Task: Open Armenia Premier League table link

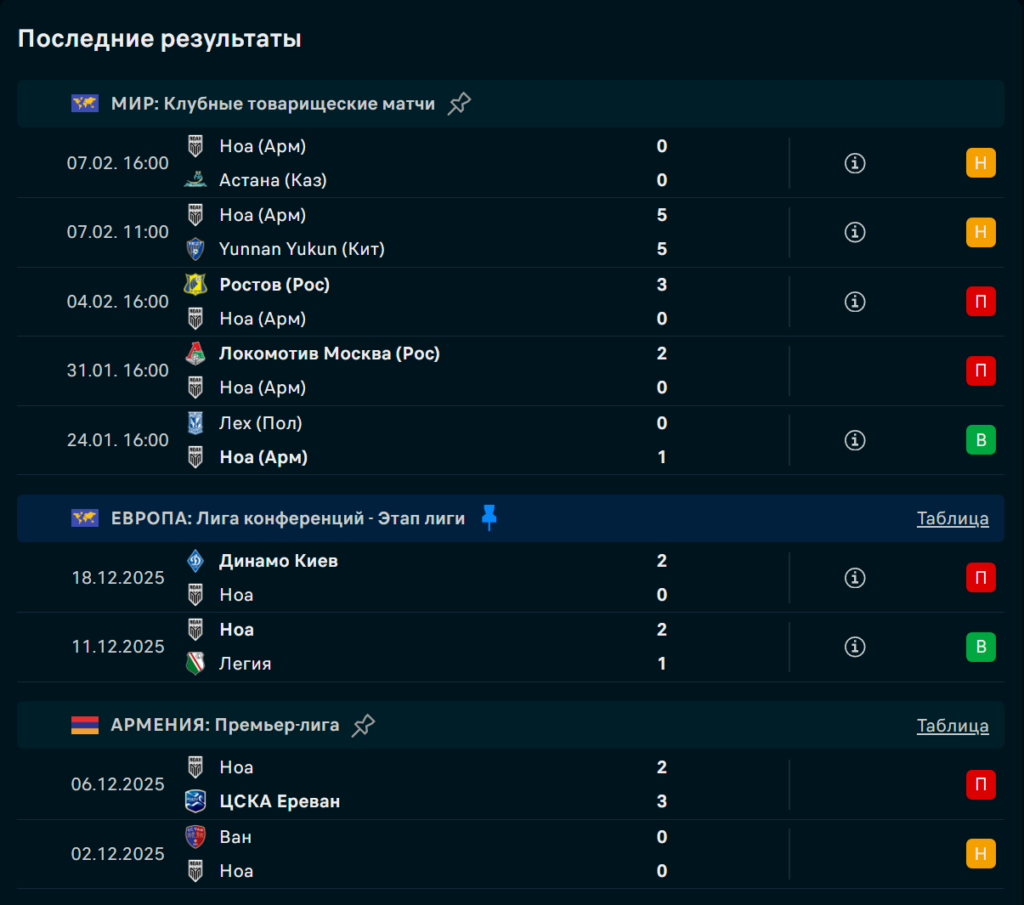Action: click(952, 726)
